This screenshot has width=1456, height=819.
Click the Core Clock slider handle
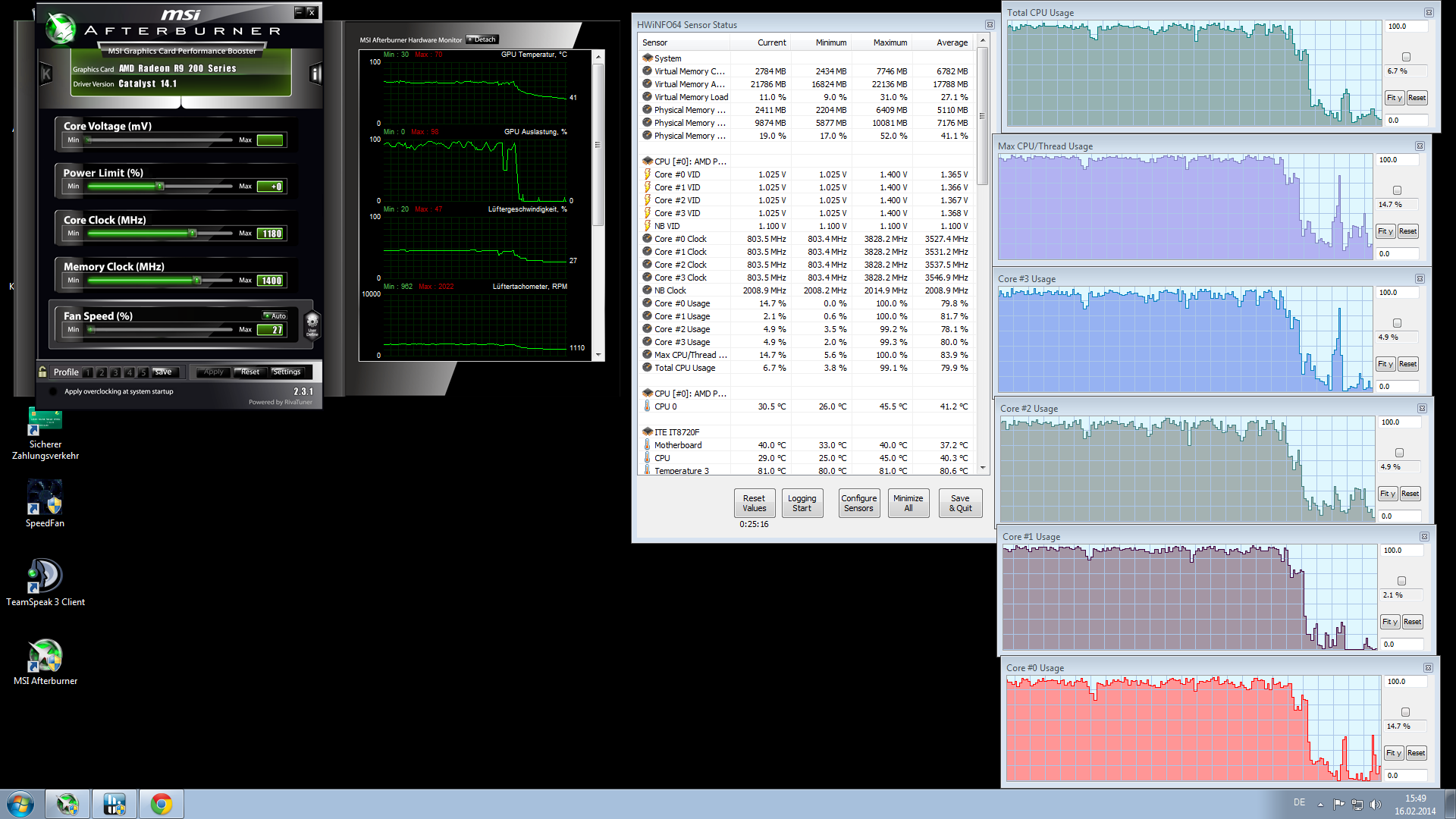(193, 234)
